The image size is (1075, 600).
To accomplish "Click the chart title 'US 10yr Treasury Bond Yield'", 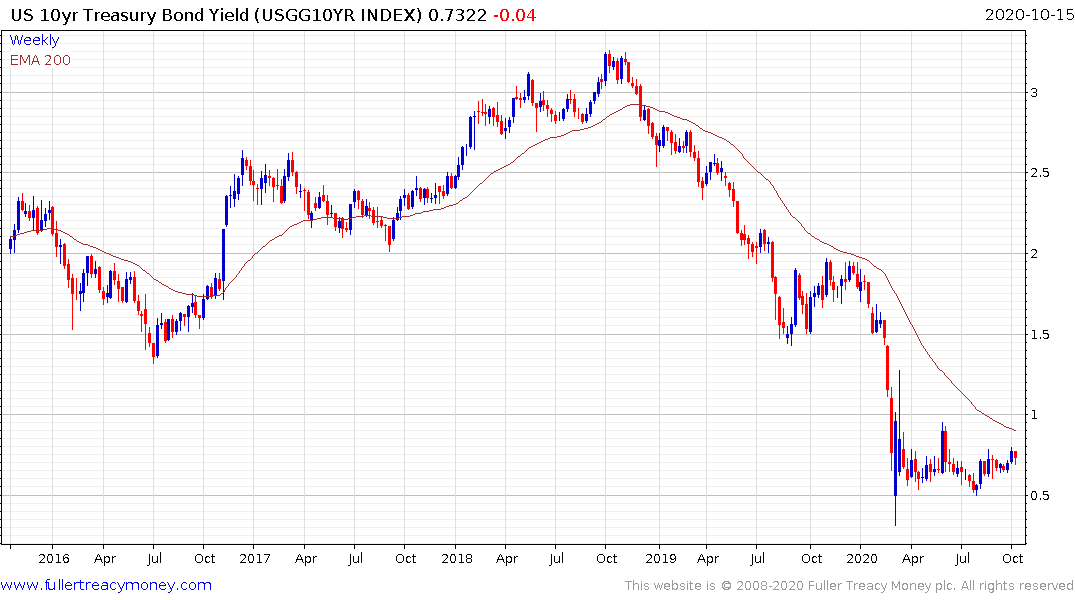I will pos(130,15).
